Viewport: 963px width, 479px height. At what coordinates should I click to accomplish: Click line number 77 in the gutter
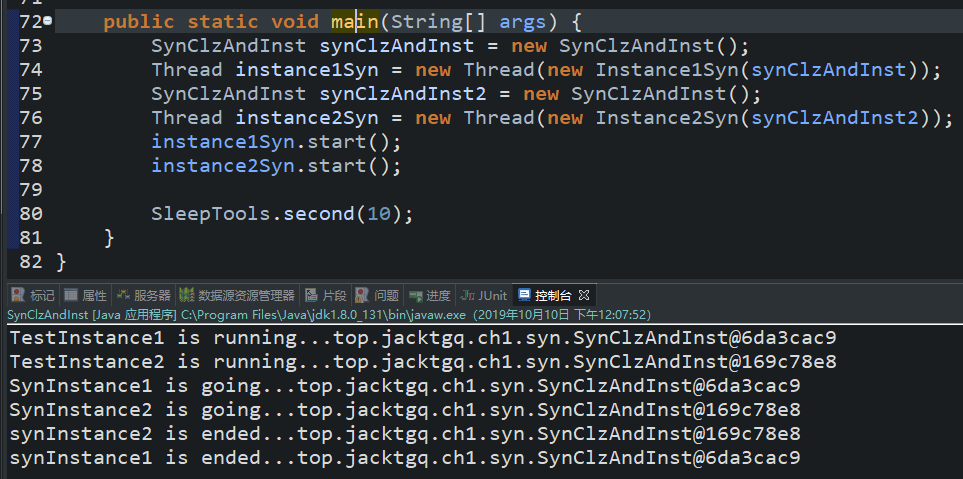(31, 142)
